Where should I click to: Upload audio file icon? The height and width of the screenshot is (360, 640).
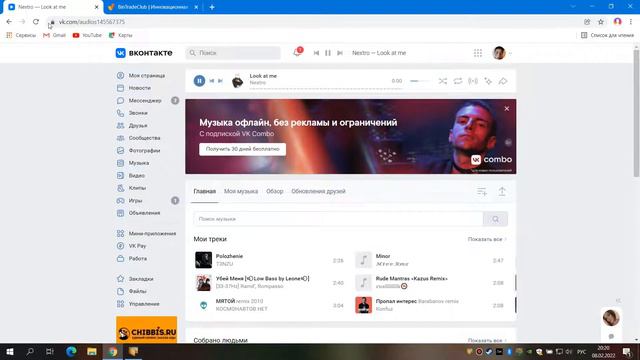tap(502, 191)
